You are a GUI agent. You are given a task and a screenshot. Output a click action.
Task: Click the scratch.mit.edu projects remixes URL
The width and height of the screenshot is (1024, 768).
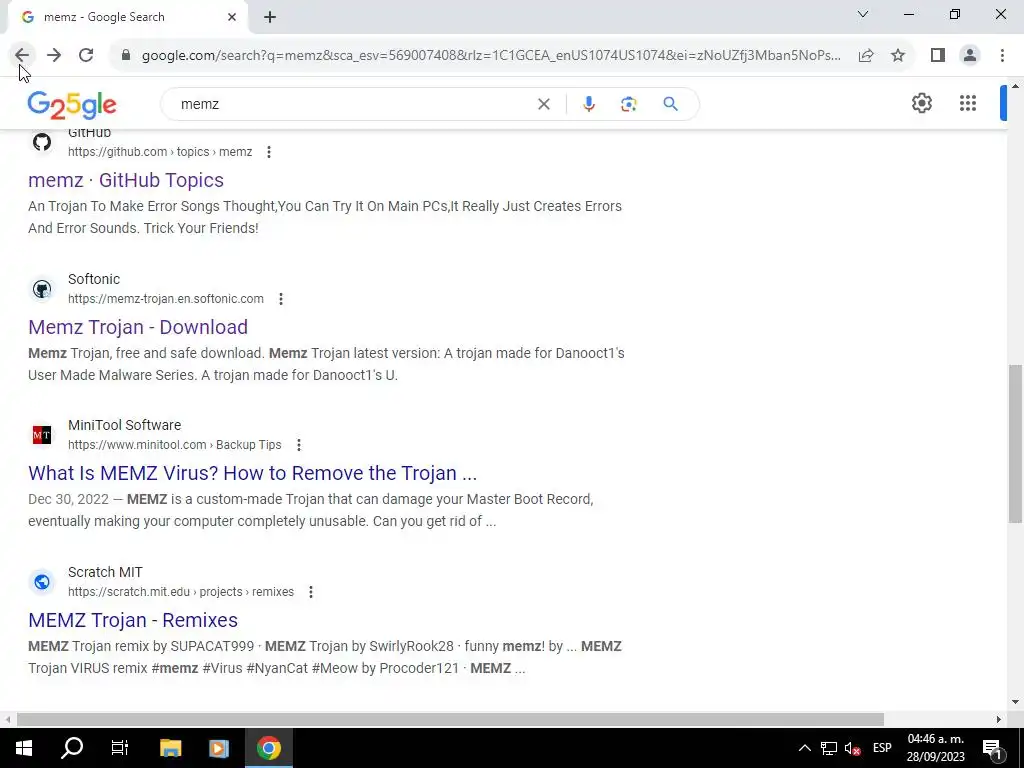pyautogui.click(x=181, y=592)
